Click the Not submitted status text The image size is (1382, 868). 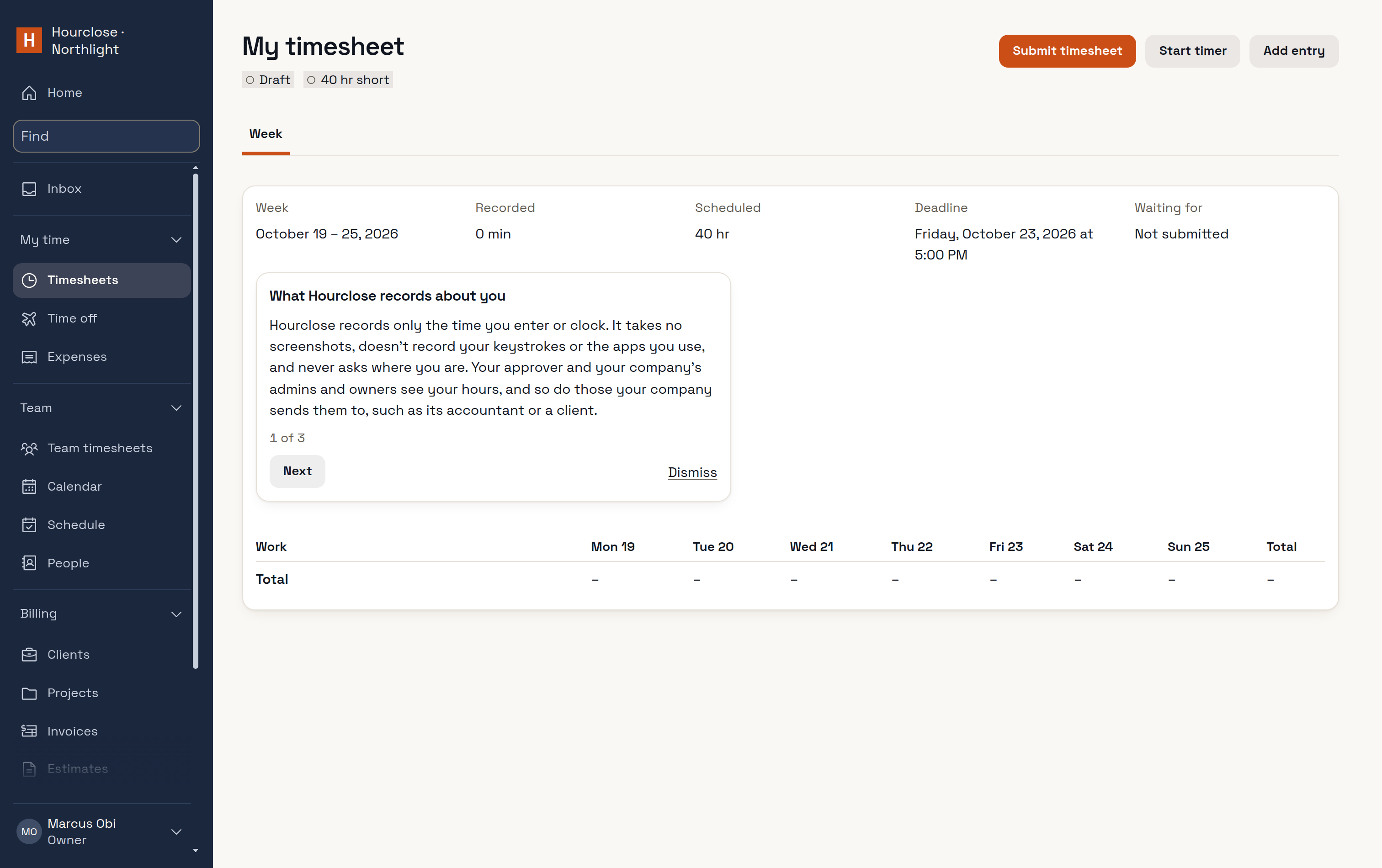[1181, 234]
